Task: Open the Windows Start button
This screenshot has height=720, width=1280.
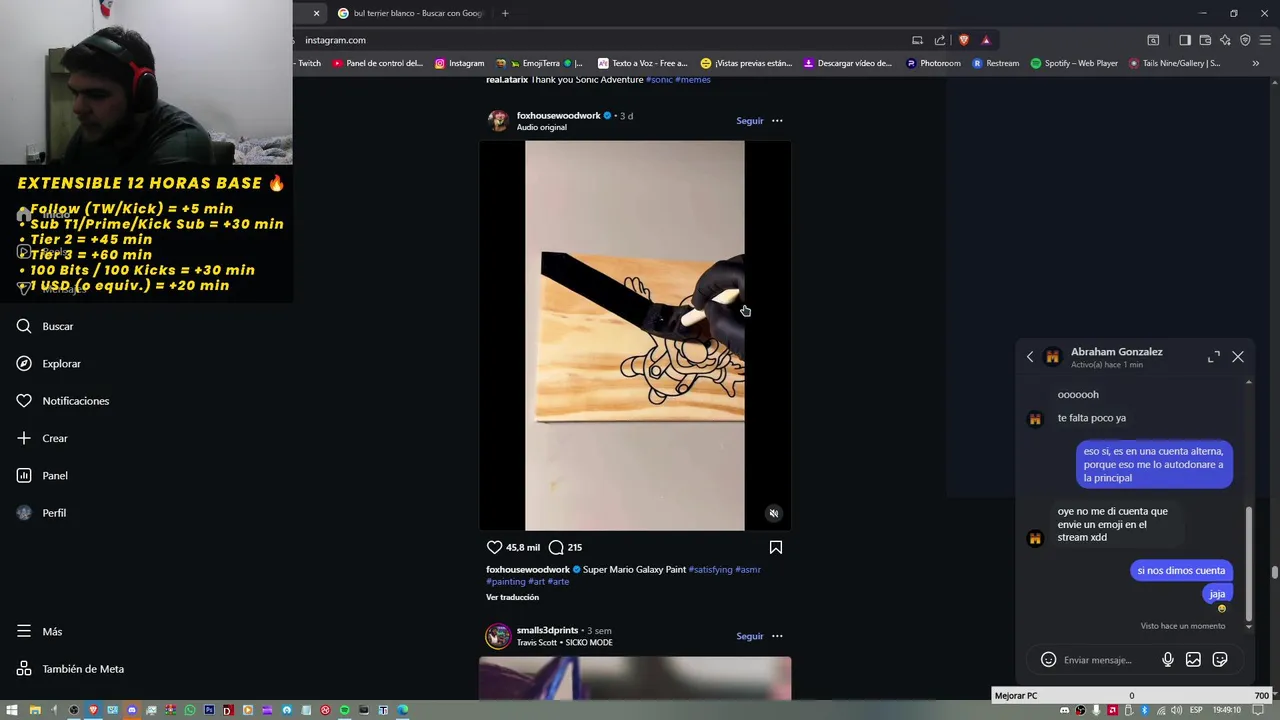Action: (x=12, y=710)
